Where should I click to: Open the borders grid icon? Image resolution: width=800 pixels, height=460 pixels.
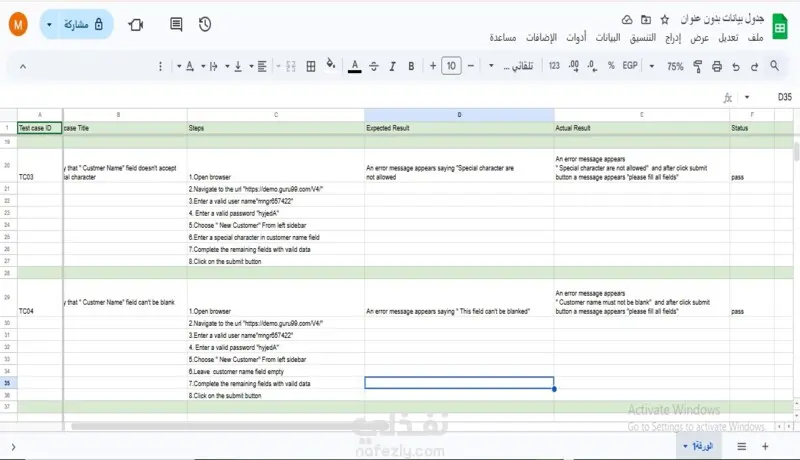(311, 66)
